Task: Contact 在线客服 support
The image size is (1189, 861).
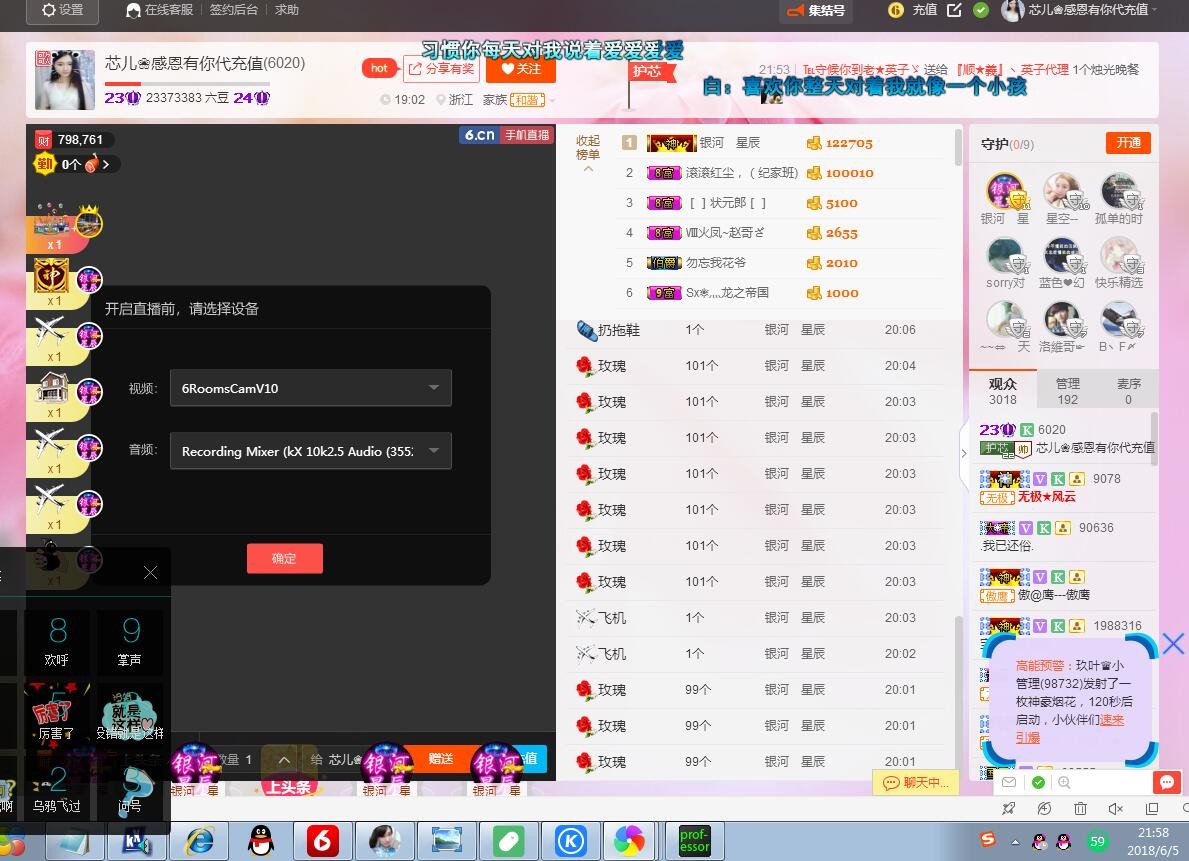Action: pos(160,10)
